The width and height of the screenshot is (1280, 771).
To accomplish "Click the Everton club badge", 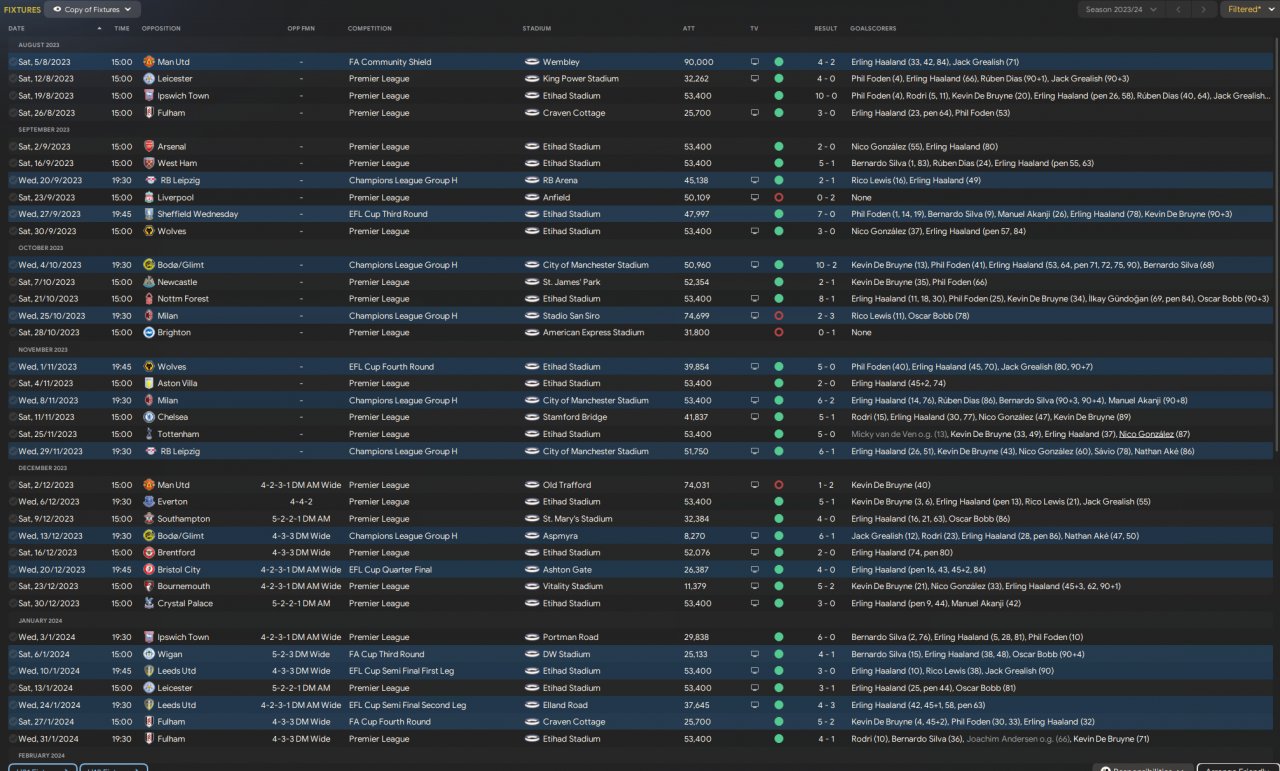I will coord(148,502).
